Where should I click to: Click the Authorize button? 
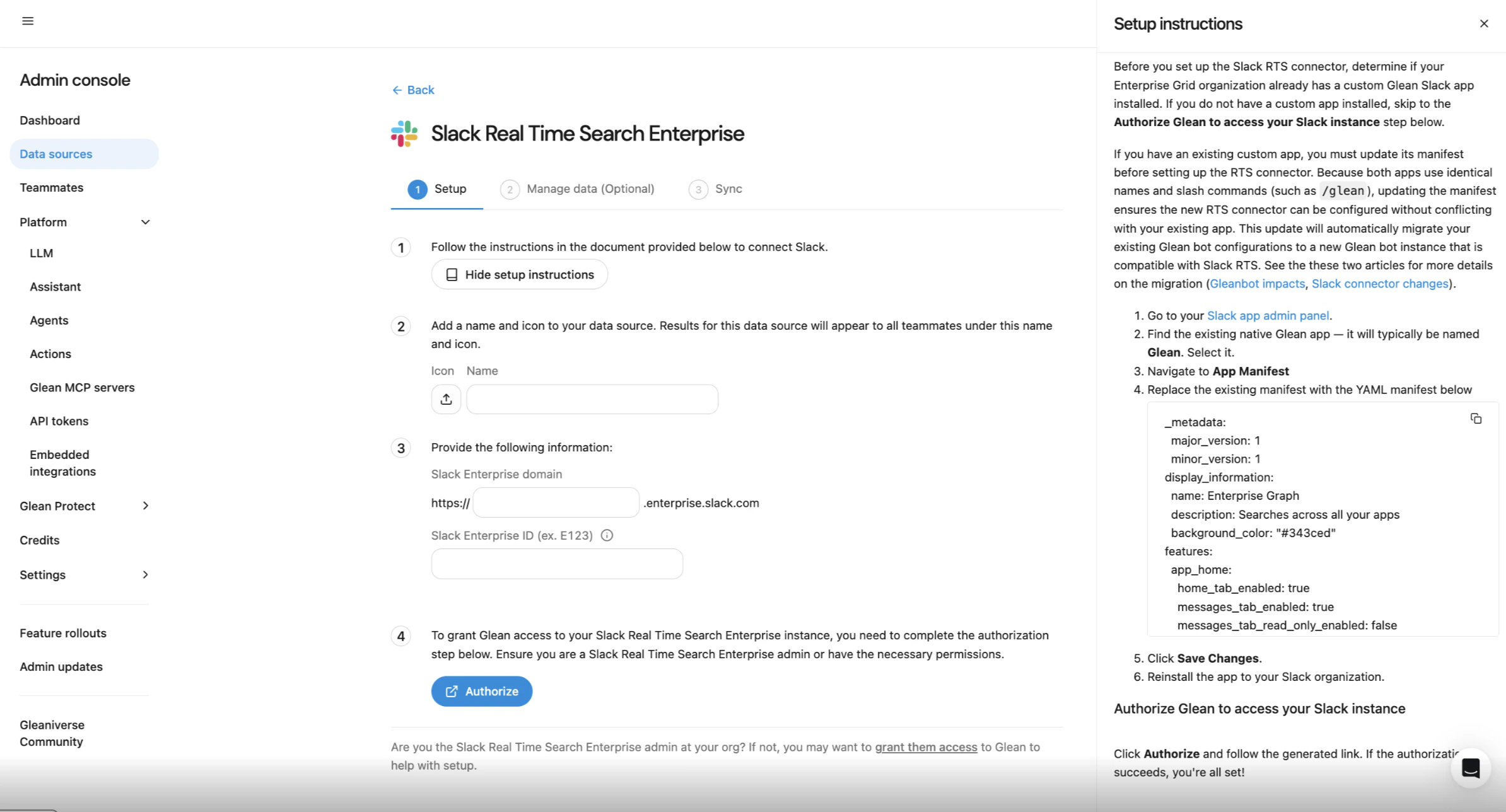[481, 691]
